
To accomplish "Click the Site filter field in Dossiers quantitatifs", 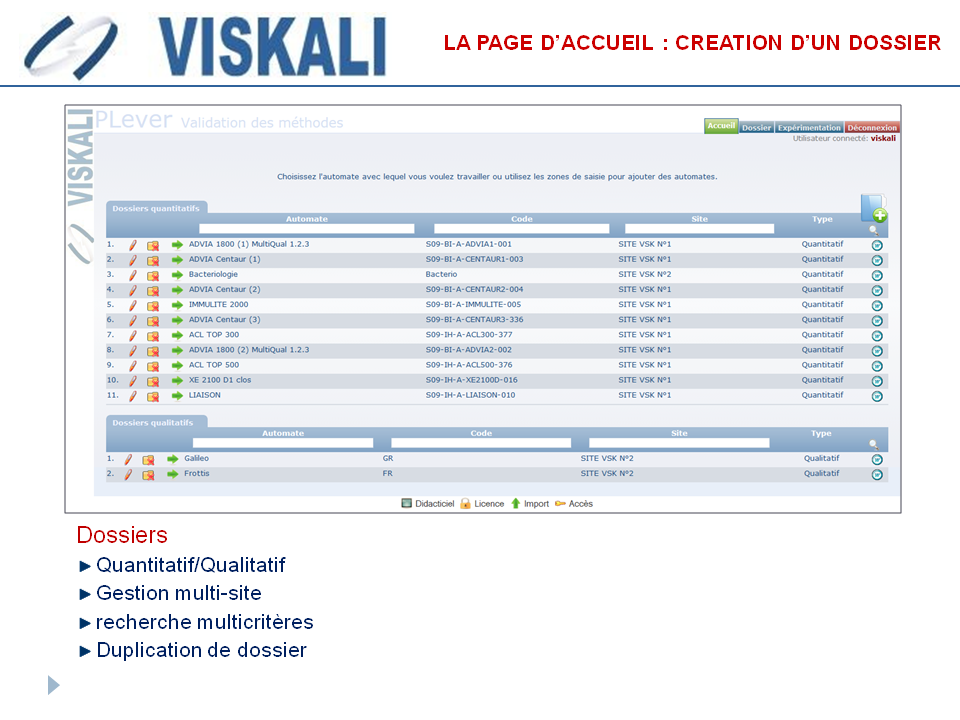I will coord(699,229).
